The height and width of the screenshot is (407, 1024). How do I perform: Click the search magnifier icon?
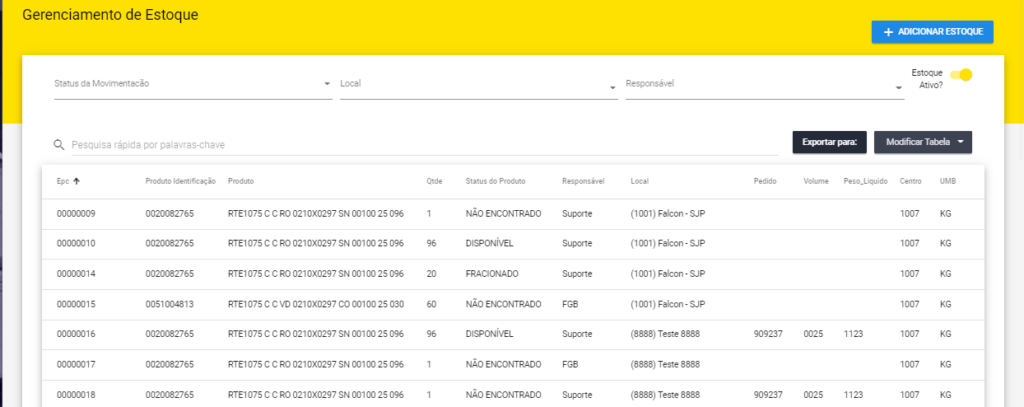(60, 145)
